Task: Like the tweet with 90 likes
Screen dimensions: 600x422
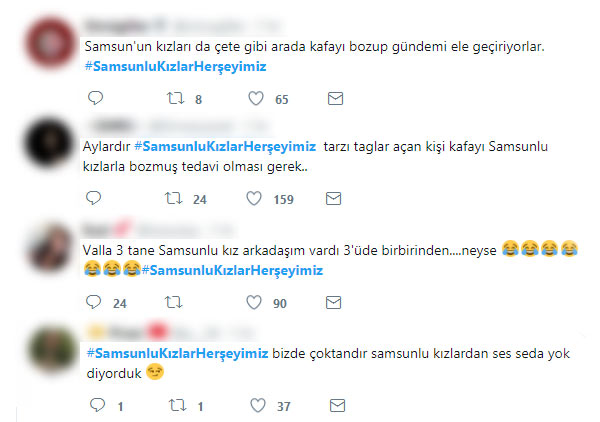Action: [254, 303]
